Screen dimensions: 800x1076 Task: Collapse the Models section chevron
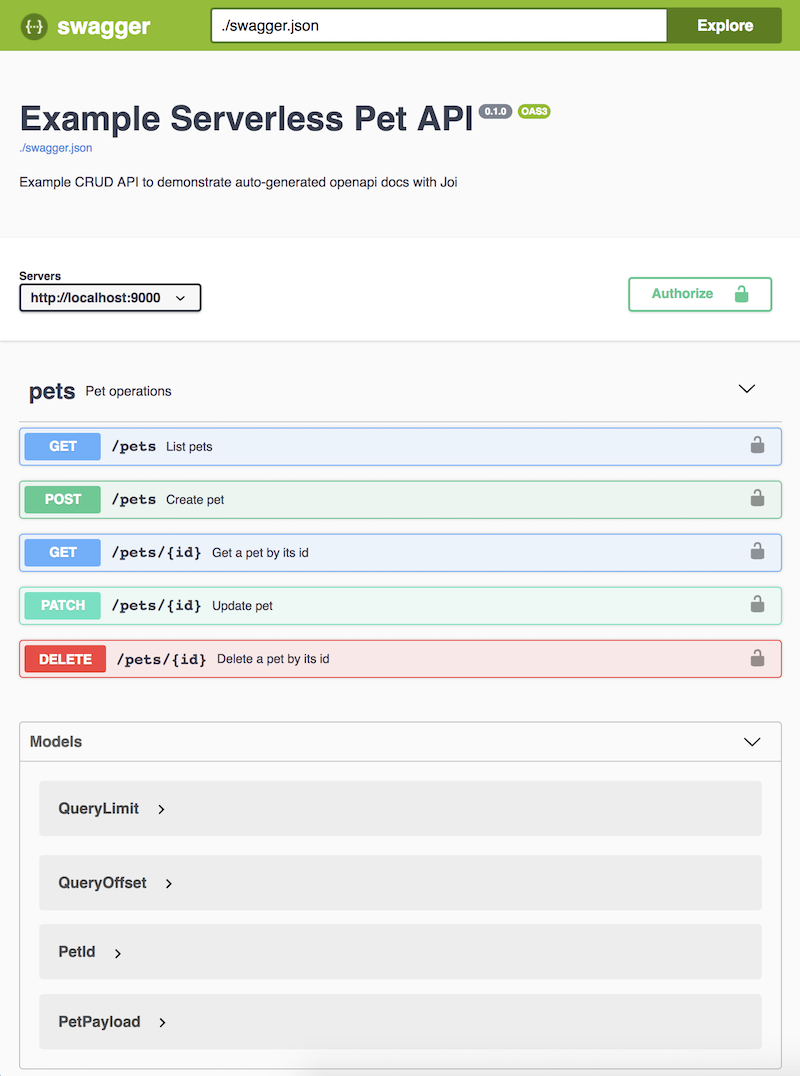(x=752, y=742)
